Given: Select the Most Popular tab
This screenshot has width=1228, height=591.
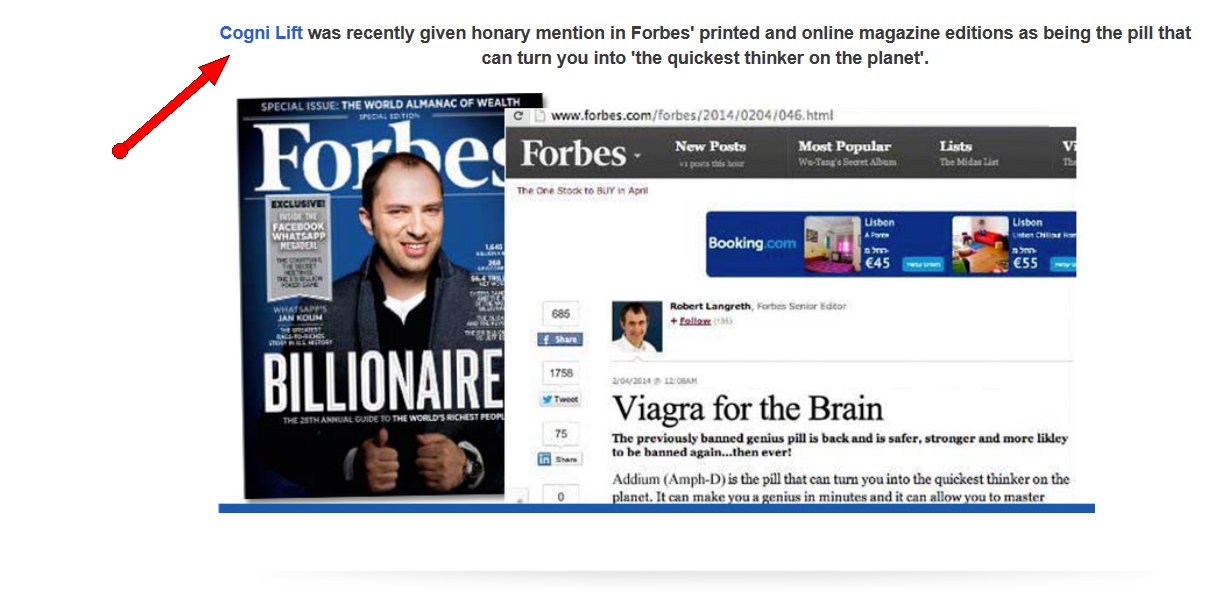Looking at the screenshot, I should [844, 146].
